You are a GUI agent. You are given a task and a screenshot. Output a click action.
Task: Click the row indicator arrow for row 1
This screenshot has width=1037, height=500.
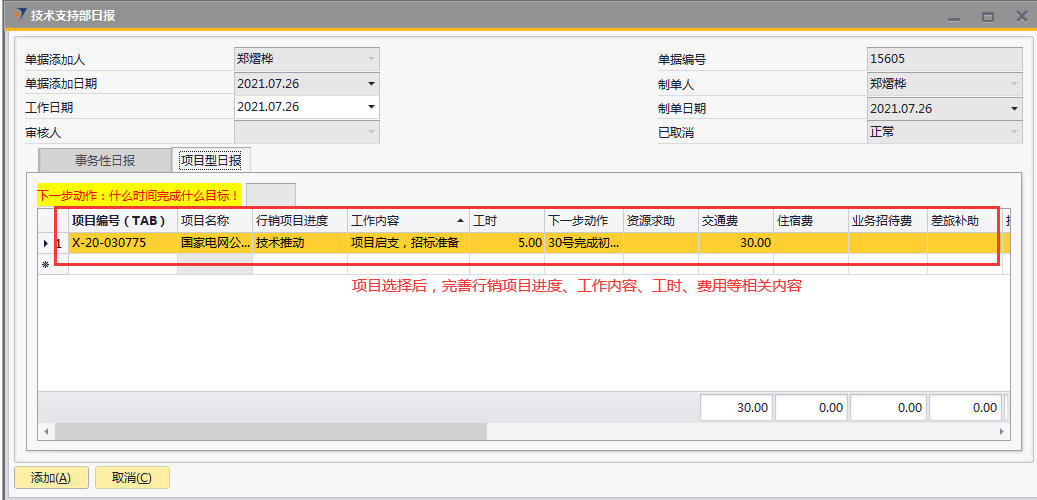point(45,243)
